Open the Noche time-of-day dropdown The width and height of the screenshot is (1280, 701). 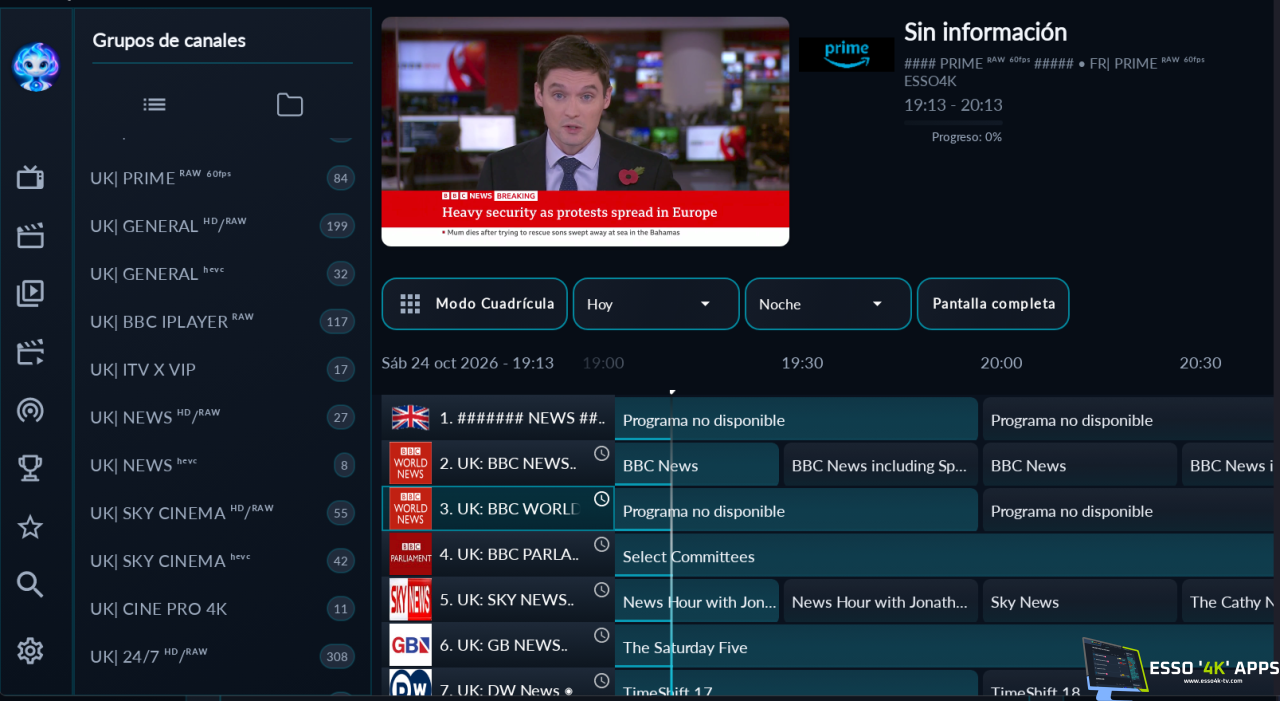(x=828, y=304)
